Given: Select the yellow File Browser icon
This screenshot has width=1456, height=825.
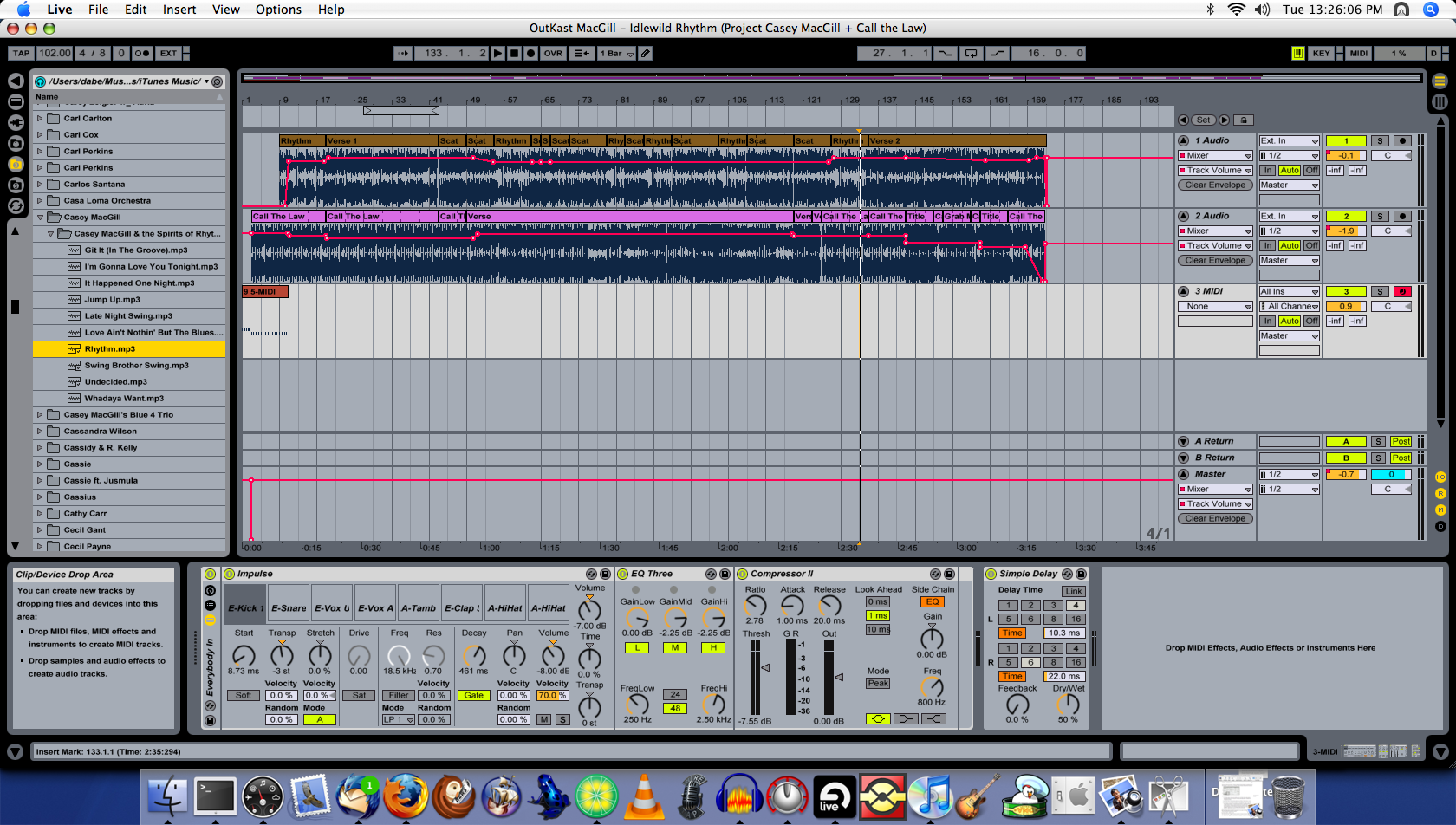Looking at the screenshot, I should [16, 164].
